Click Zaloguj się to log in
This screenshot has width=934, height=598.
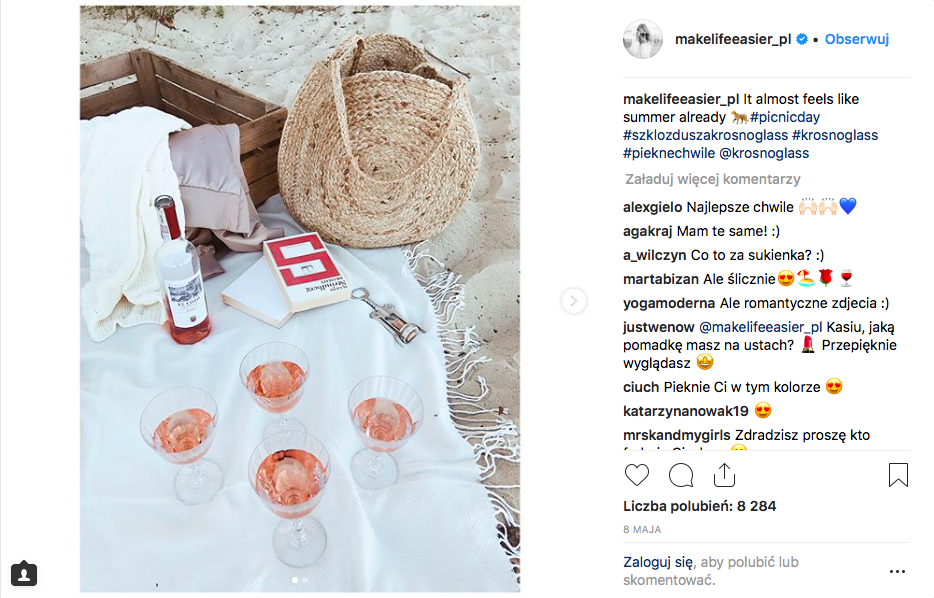(658, 562)
